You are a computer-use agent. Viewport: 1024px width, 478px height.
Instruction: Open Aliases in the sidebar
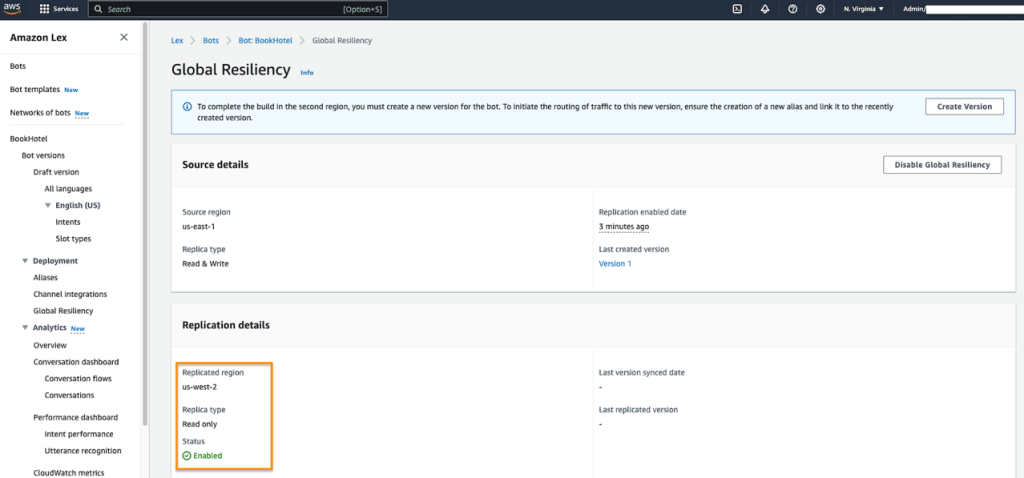coord(46,278)
